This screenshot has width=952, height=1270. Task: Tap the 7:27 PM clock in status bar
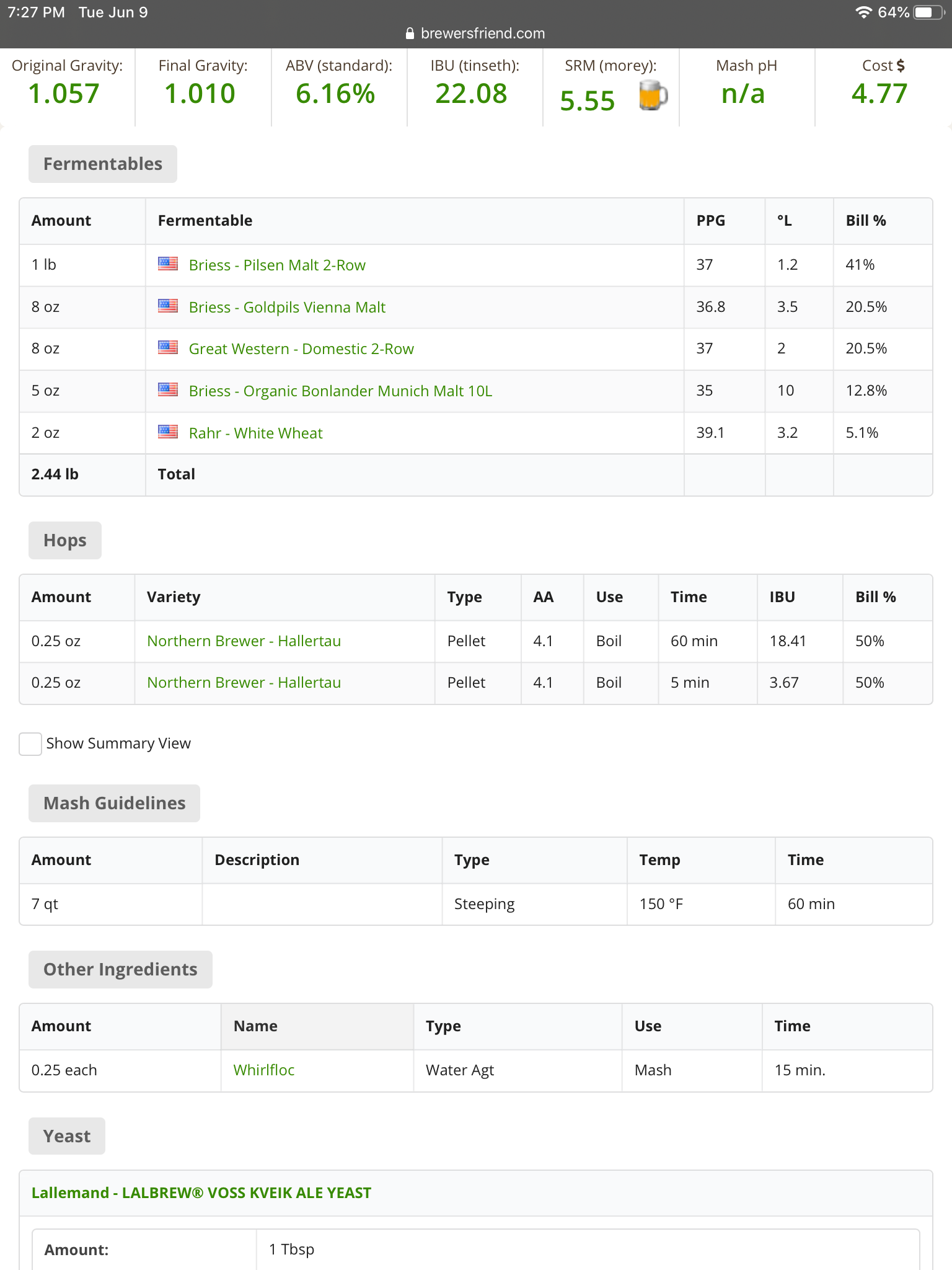pyautogui.click(x=36, y=12)
